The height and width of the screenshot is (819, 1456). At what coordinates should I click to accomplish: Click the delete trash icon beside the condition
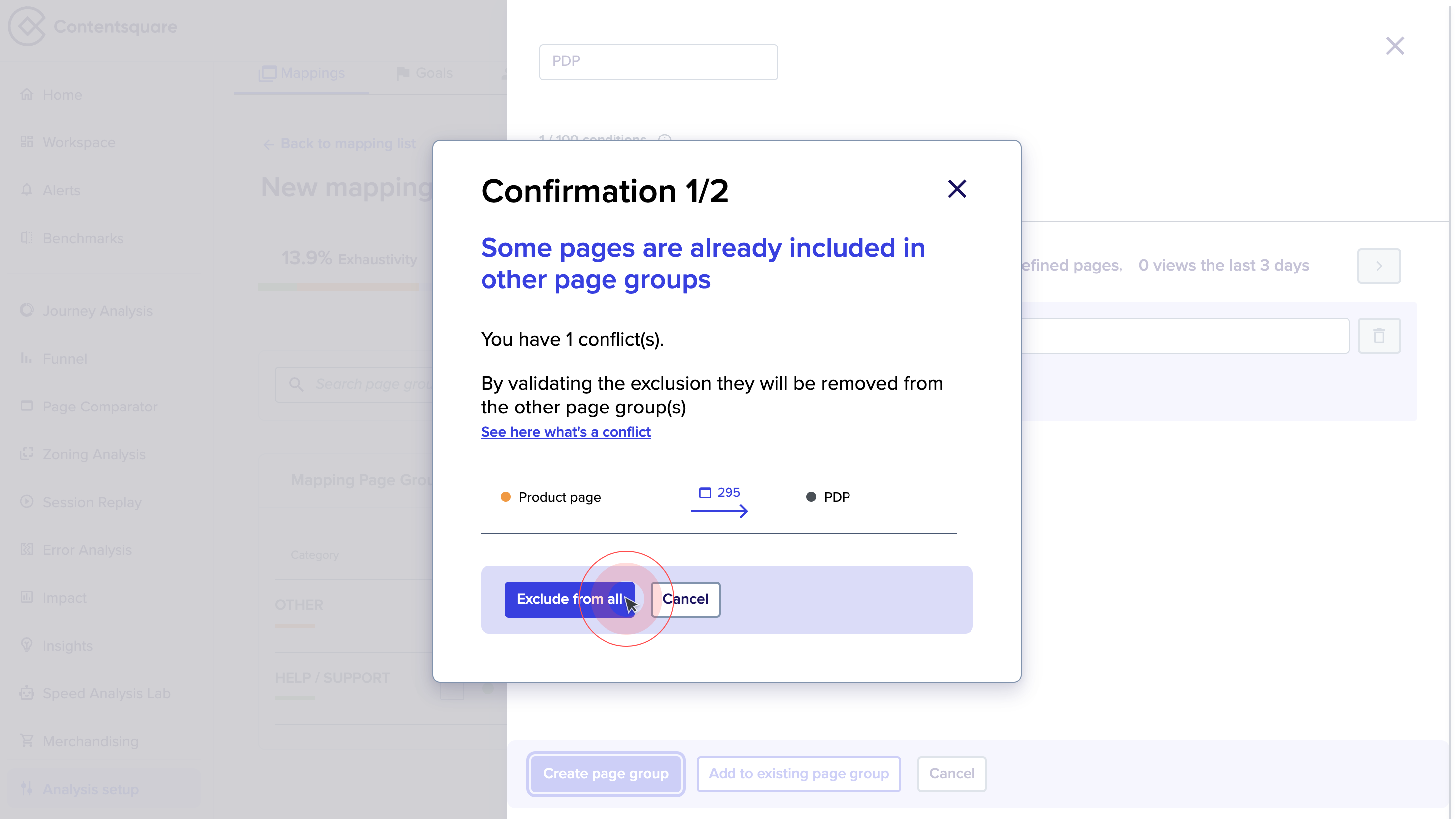pyautogui.click(x=1379, y=335)
